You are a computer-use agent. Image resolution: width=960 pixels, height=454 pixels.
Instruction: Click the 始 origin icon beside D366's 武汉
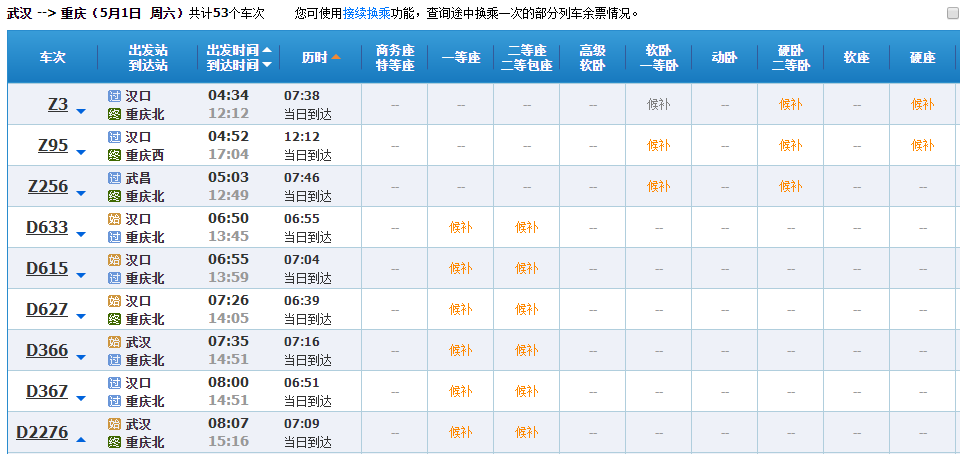(114, 342)
